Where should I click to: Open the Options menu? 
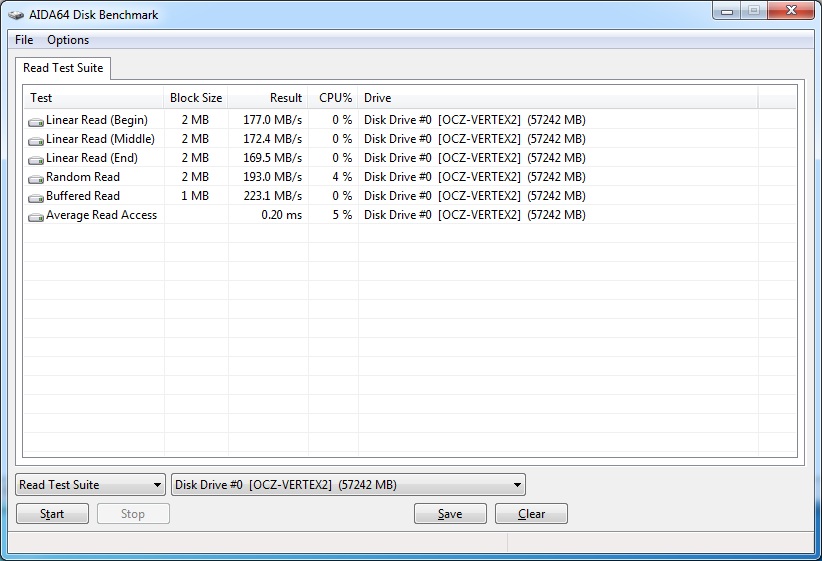(68, 40)
